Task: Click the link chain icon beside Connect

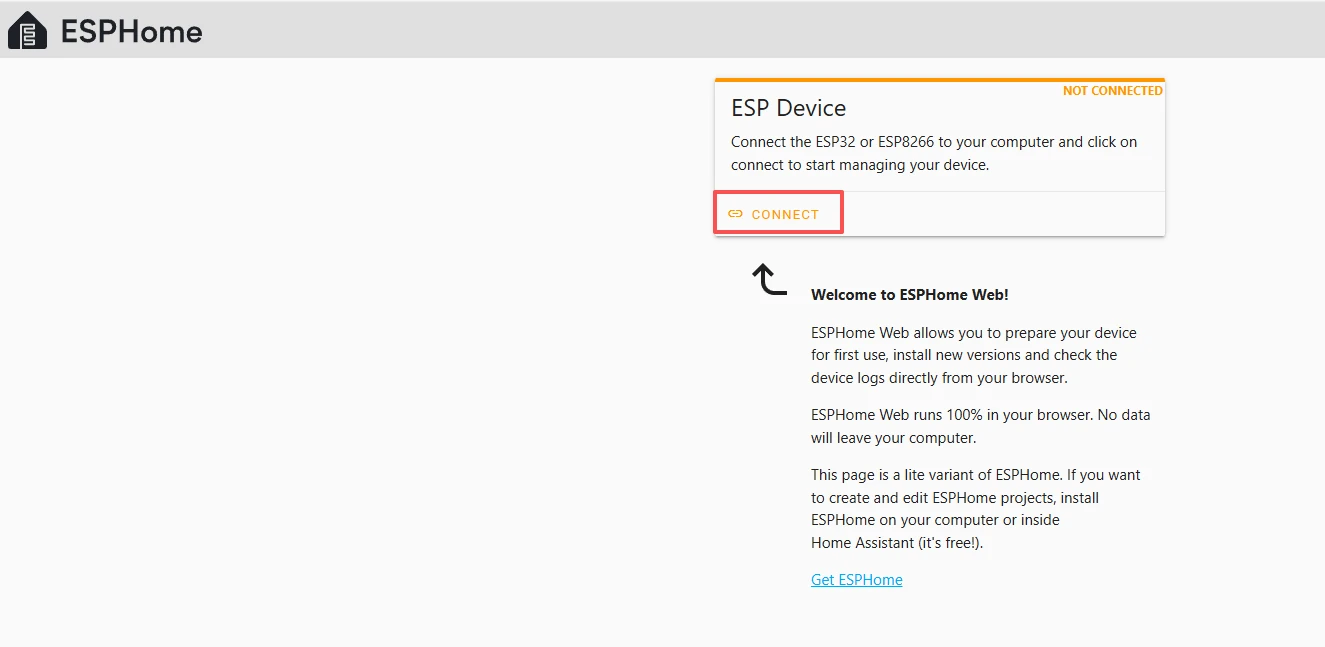Action: [x=735, y=214]
